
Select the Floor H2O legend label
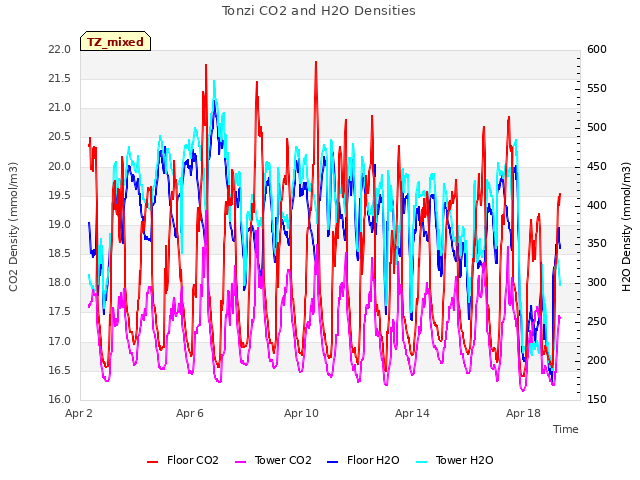(373, 460)
